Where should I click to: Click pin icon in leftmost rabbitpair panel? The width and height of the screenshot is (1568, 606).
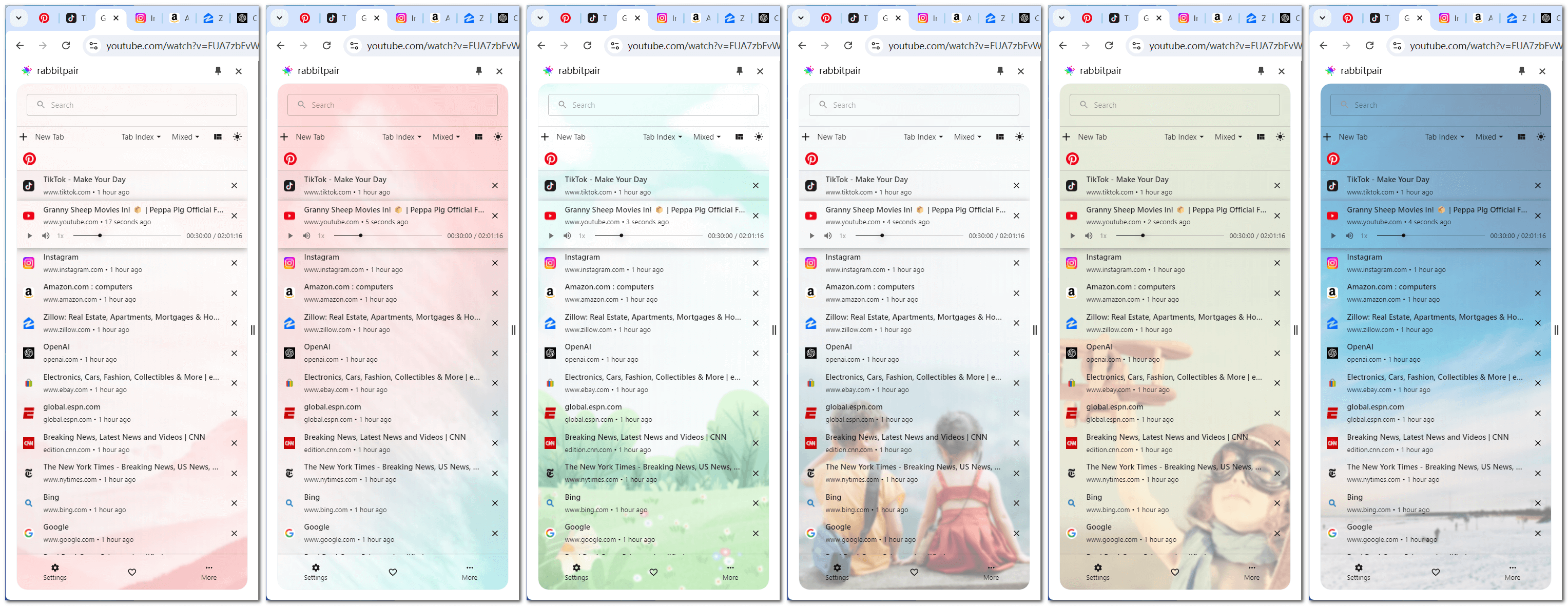coord(218,71)
